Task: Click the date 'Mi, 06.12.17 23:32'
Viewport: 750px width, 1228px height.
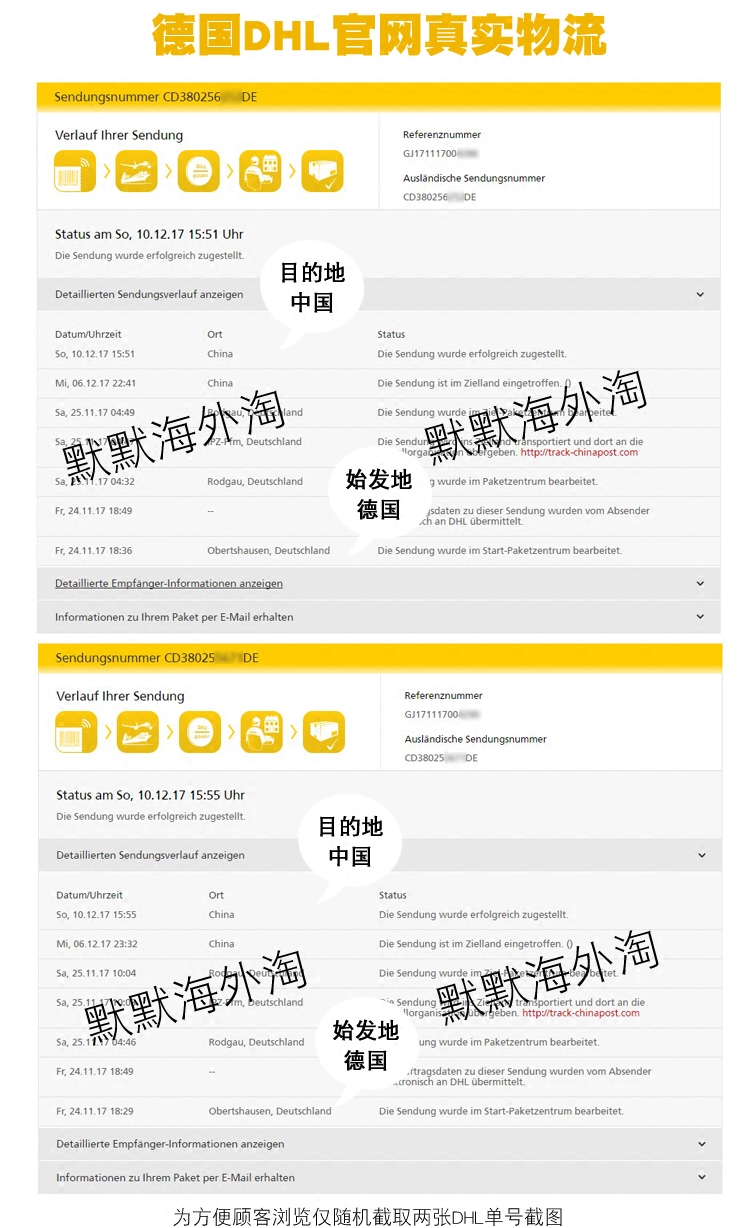Action: click(97, 944)
